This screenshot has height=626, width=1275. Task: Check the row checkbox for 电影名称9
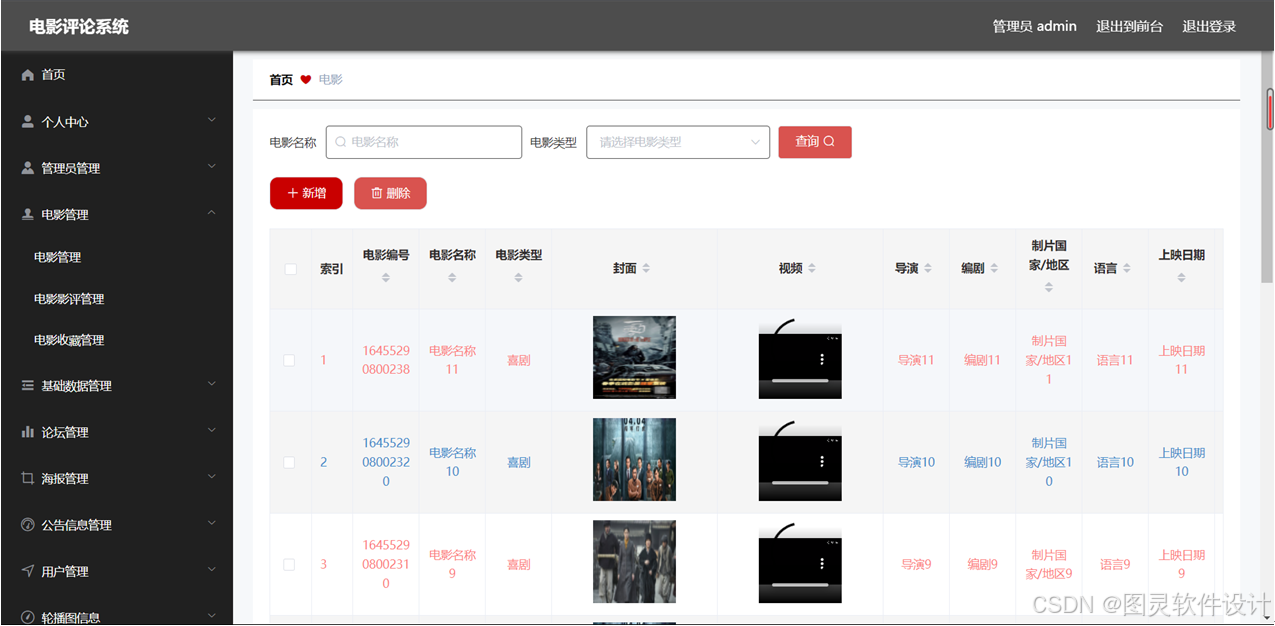[x=290, y=564]
